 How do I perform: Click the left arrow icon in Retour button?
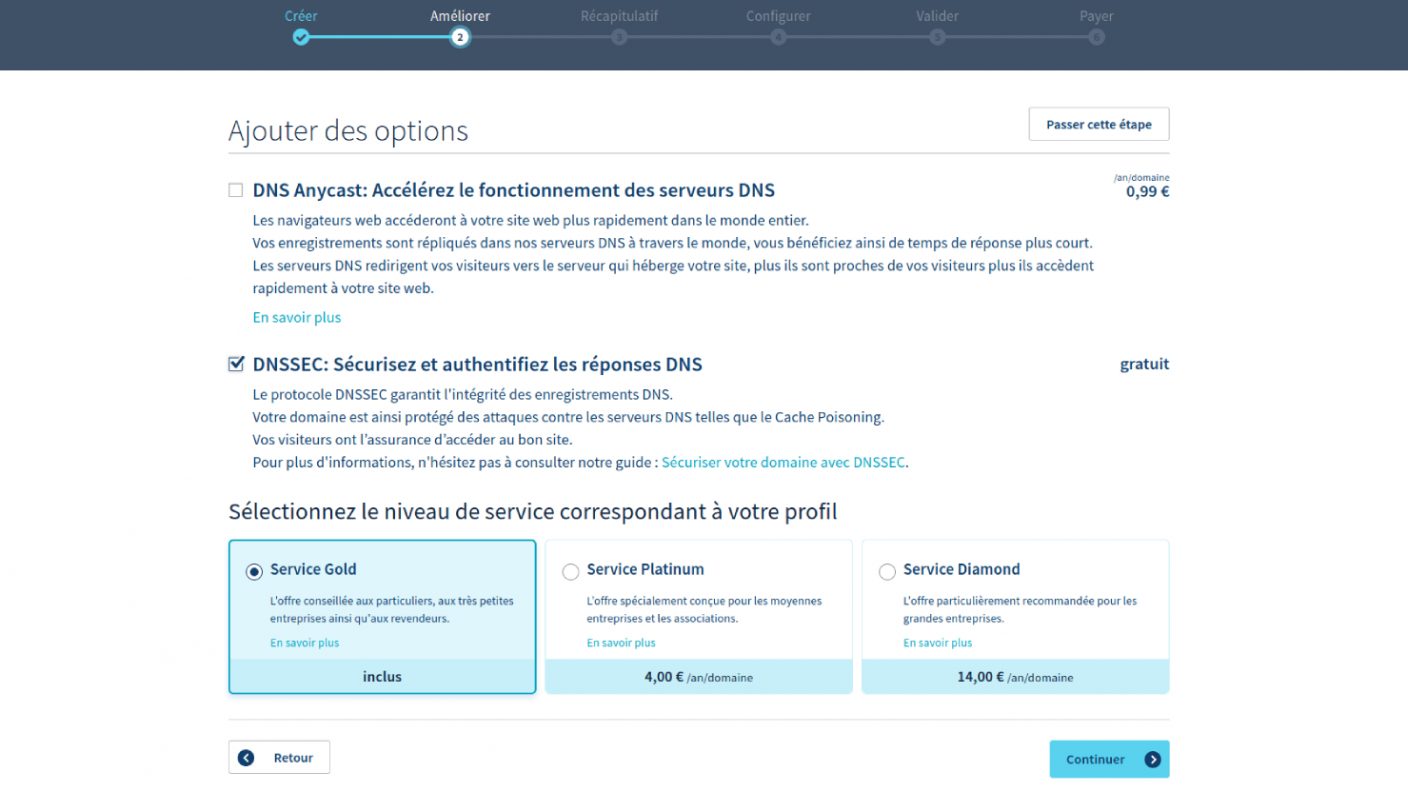tap(246, 758)
